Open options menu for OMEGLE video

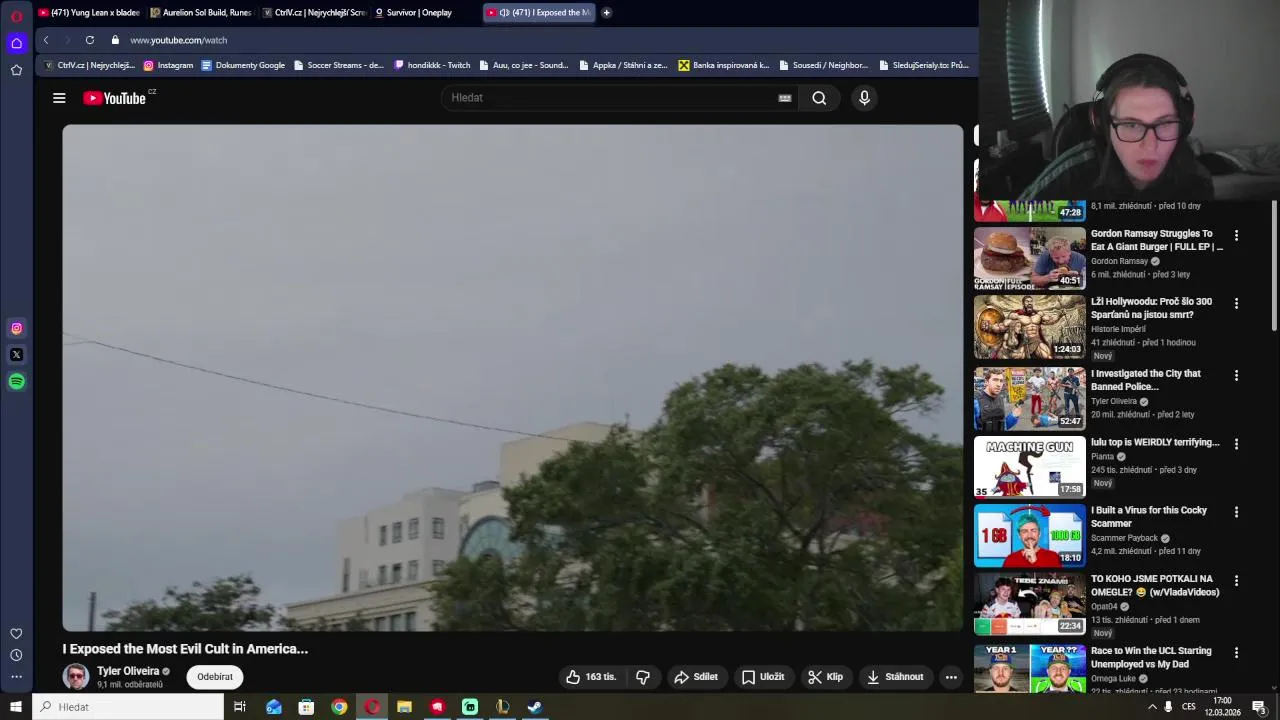point(1236,580)
